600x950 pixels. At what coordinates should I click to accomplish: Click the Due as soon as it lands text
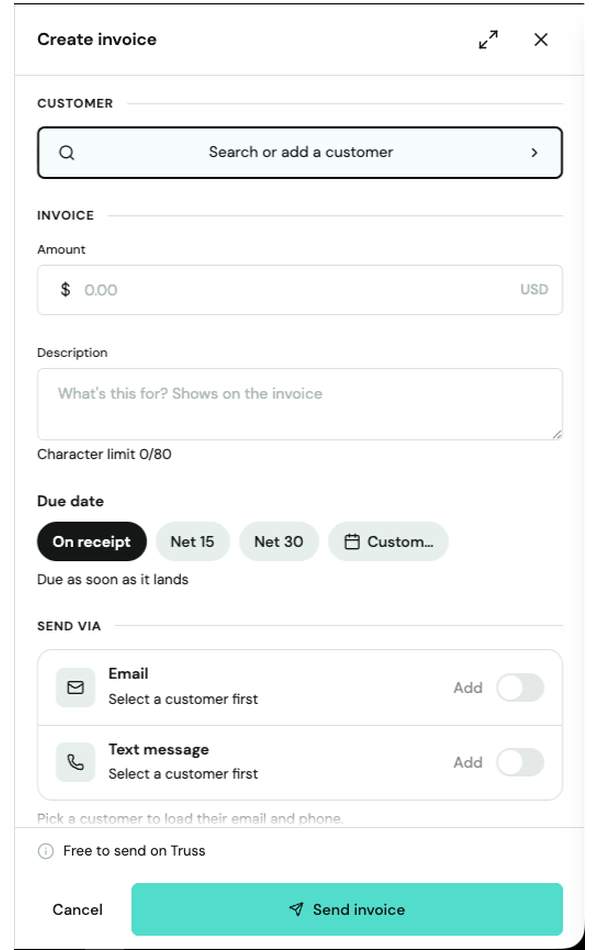[113, 580]
